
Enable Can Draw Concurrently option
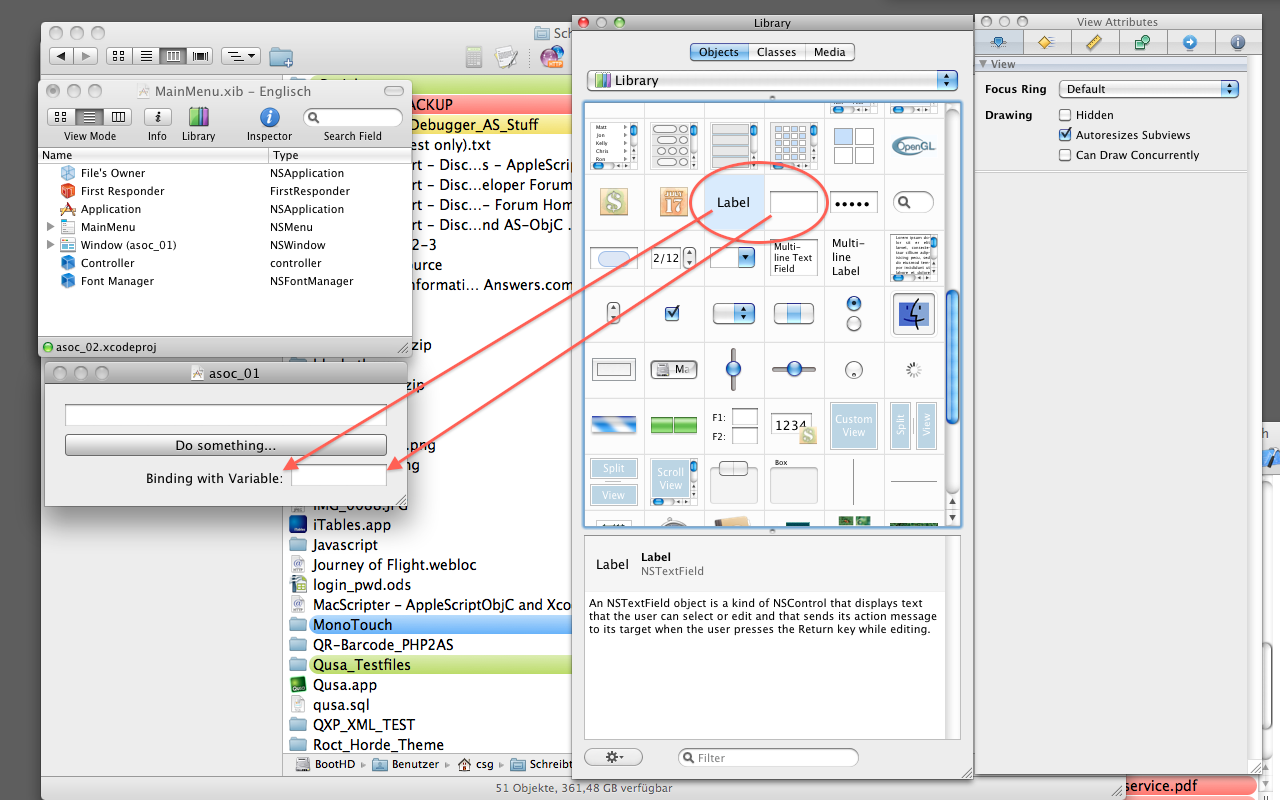coord(1065,155)
